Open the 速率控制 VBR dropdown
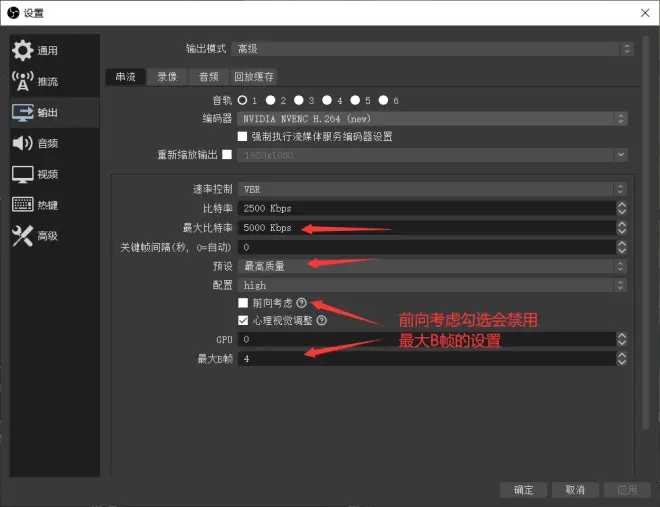The height and width of the screenshot is (507, 660). coord(432,189)
